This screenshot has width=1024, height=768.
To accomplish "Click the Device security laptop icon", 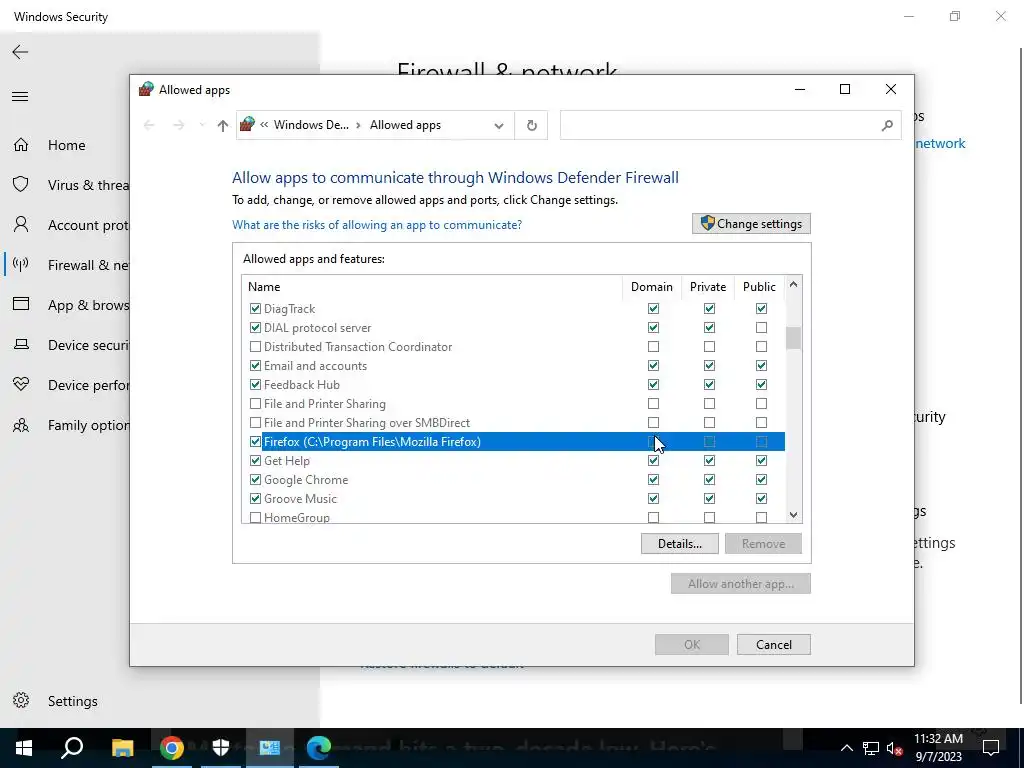I will (21, 344).
